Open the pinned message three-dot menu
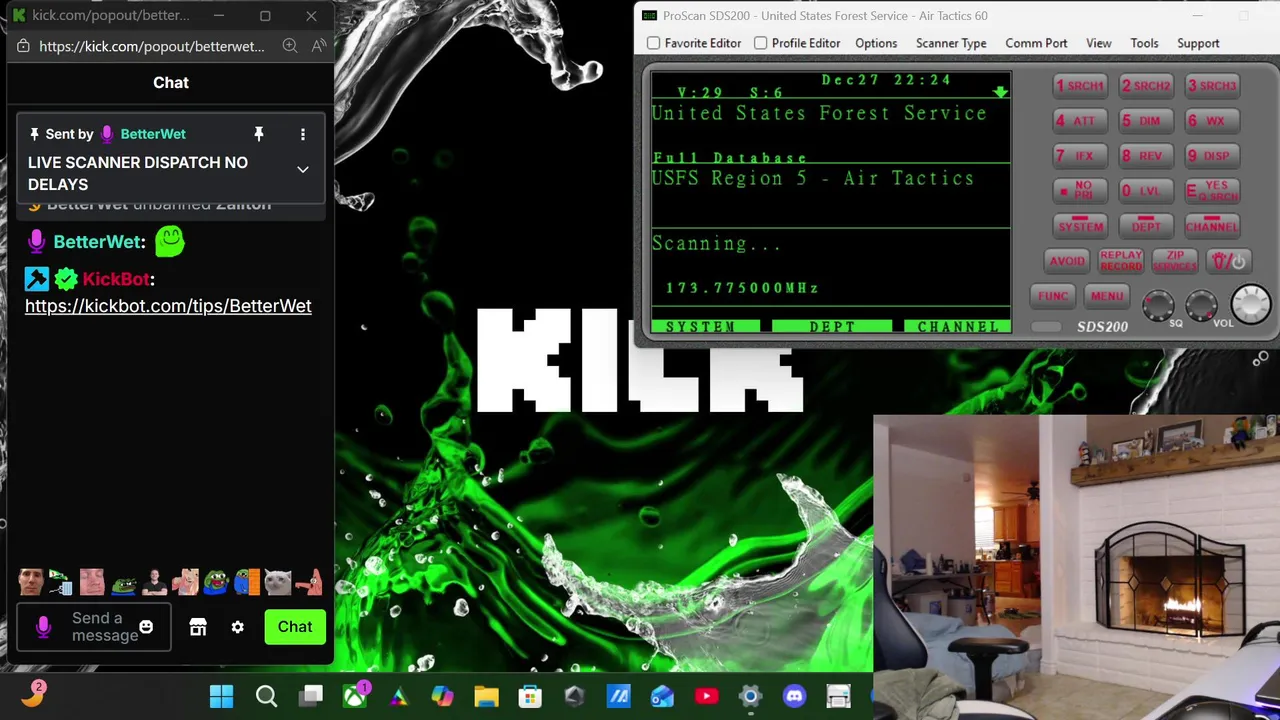Screen dimensions: 1280x720 (x=303, y=134)
